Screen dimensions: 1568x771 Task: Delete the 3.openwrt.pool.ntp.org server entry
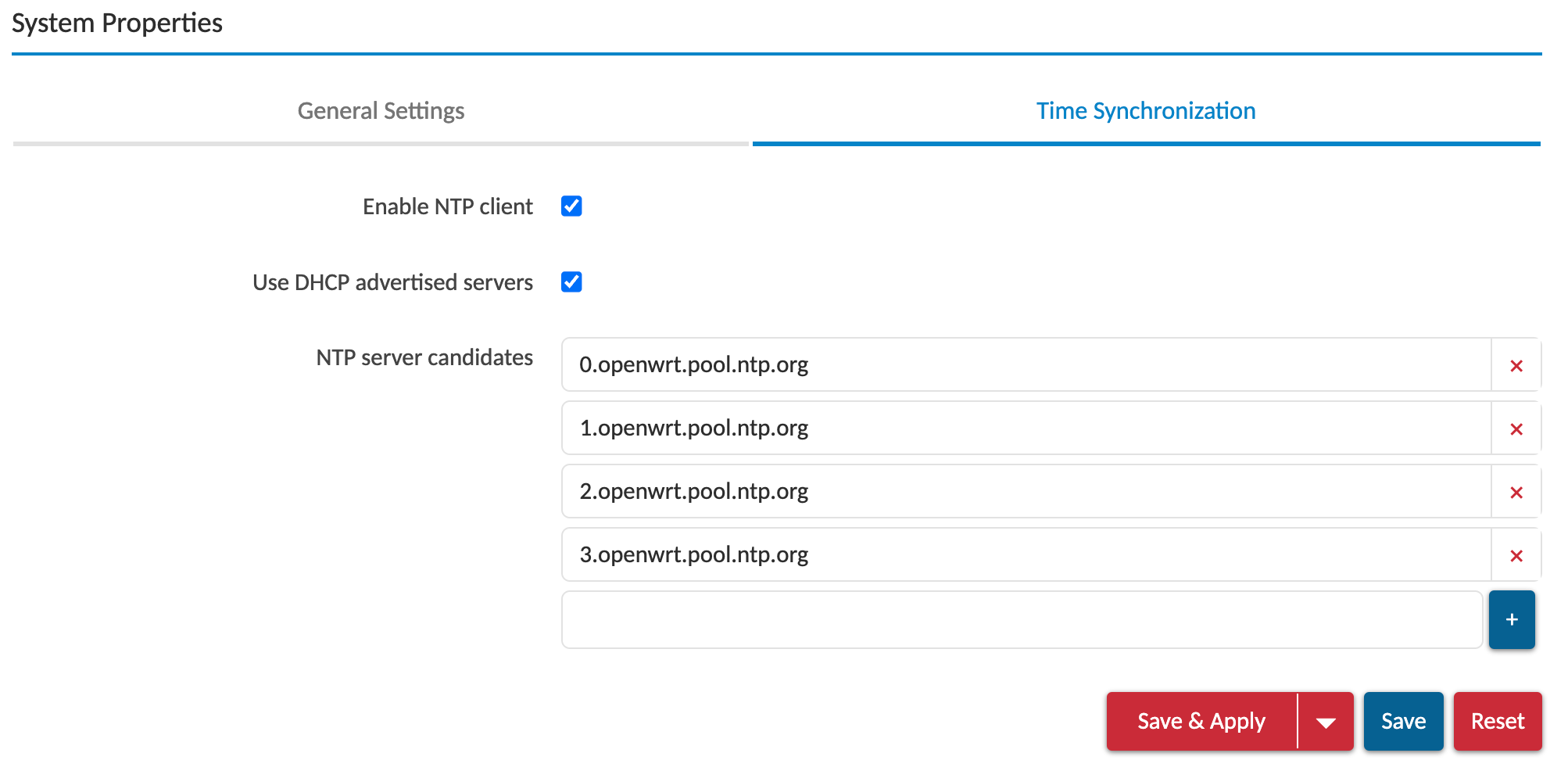point(1516,555)
